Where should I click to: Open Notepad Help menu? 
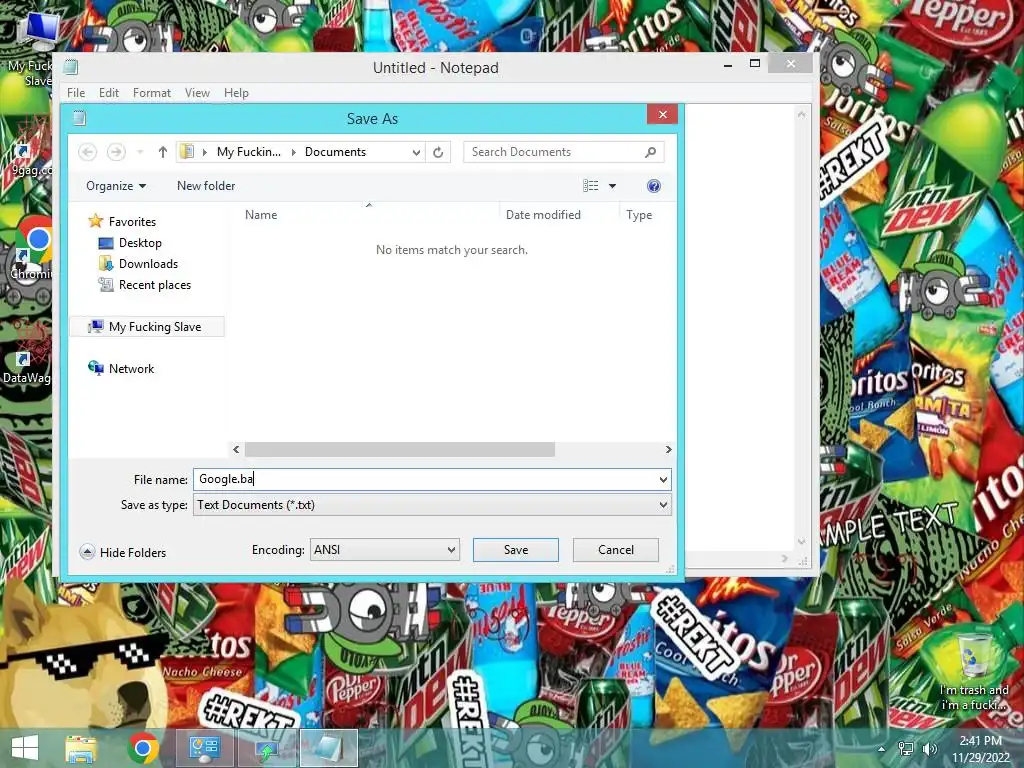tap(236, 93)
